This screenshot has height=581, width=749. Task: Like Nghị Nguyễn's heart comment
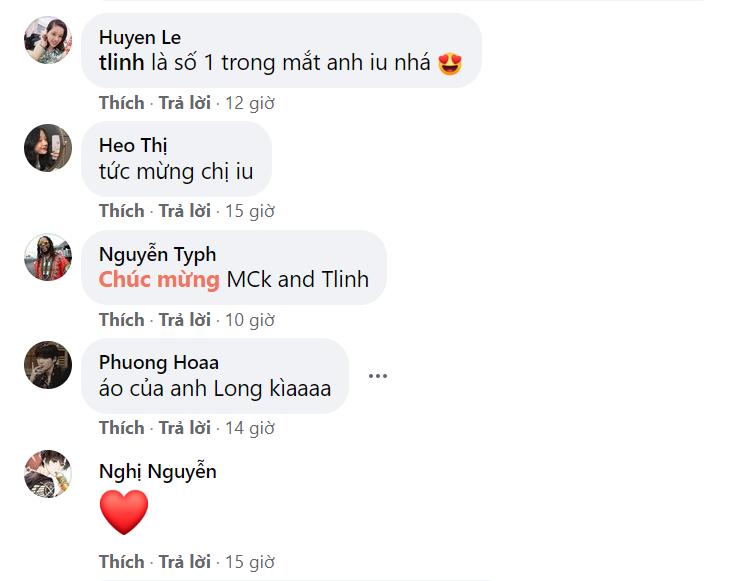(121, 562)
